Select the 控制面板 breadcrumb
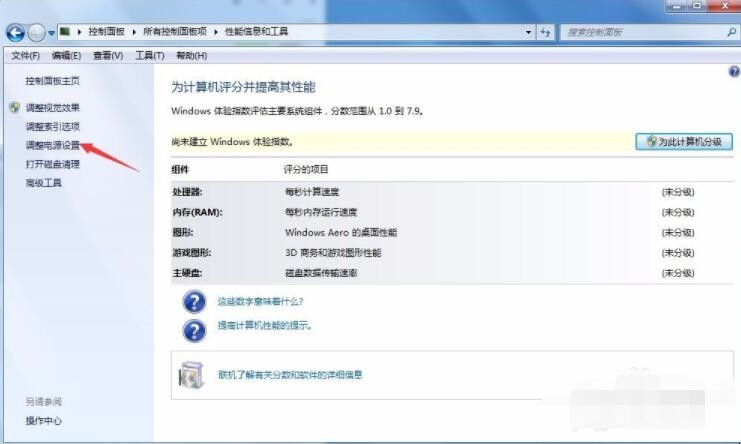This screenshot has width=741, height=444. (x=106, y=32)
